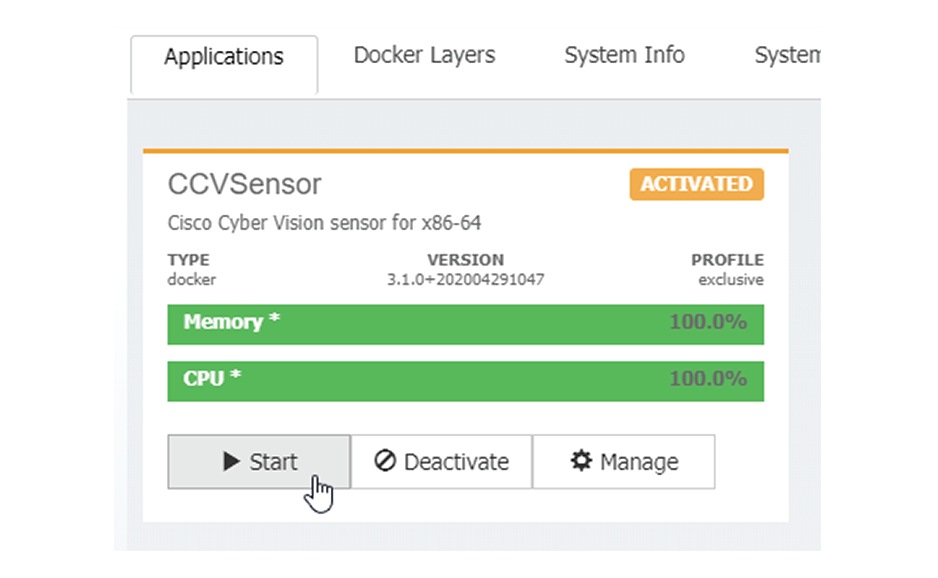
Task: Switch to the Docker Layers tab
Action: [424, 55]
